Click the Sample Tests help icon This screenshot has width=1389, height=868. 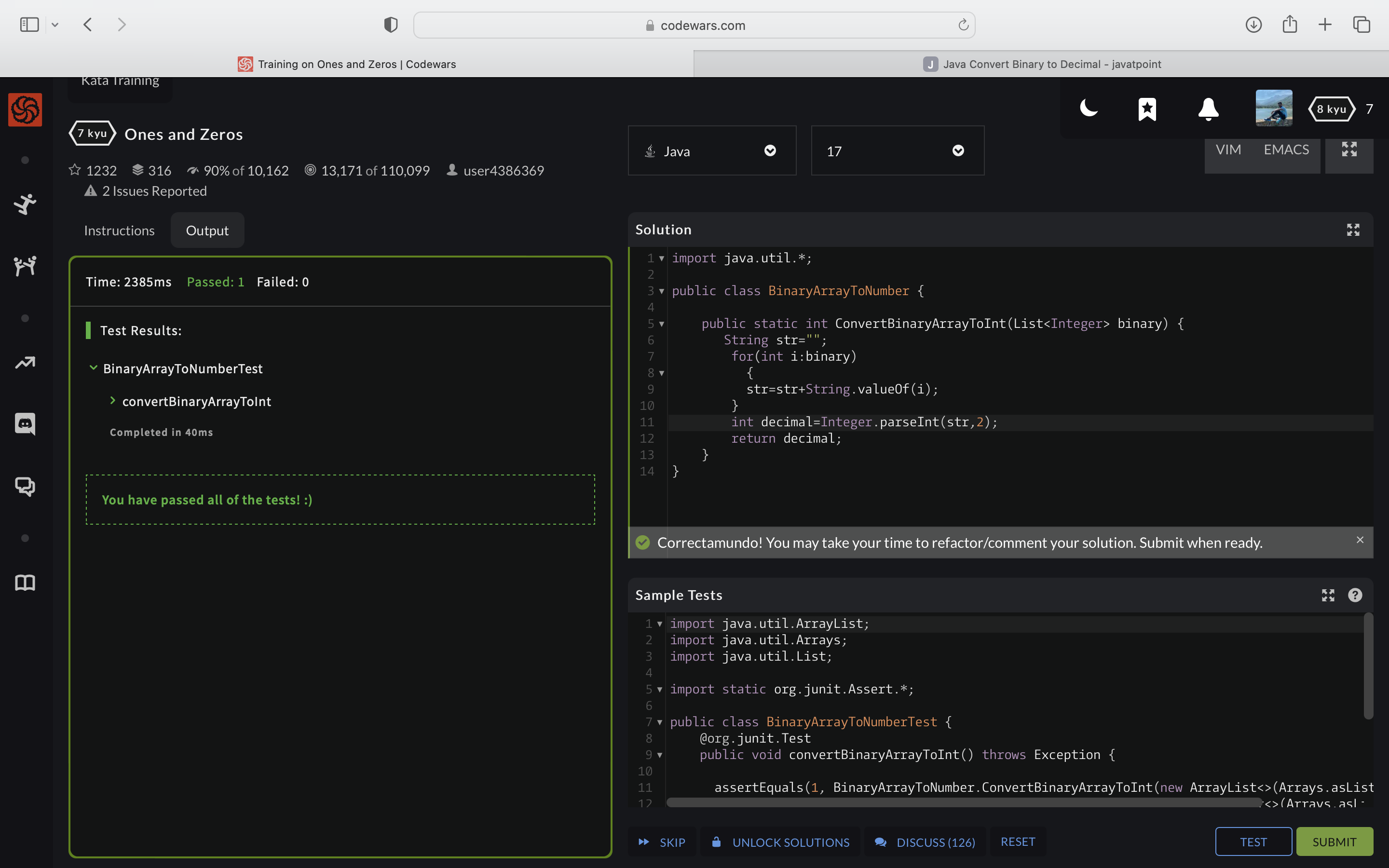tap(1355, 596)
